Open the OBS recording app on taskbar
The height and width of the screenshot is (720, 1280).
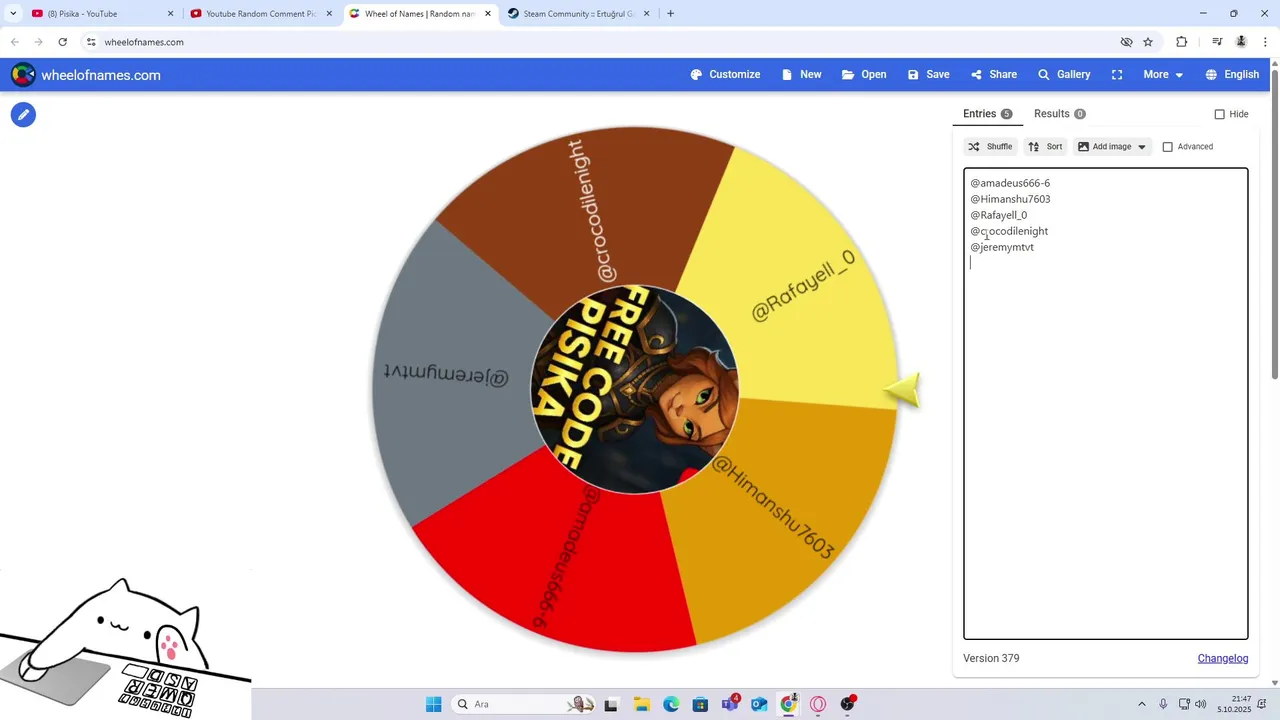coord(848,704)
